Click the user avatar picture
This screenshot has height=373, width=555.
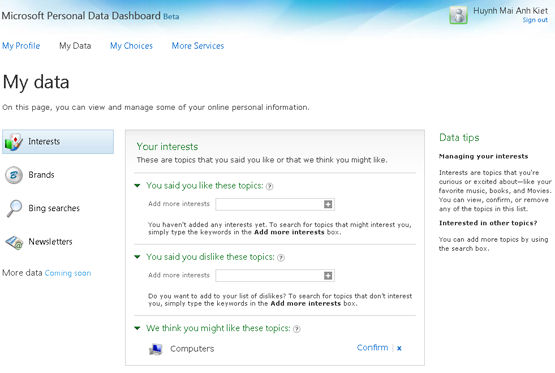pyautogui.click(x=458, y=15)
